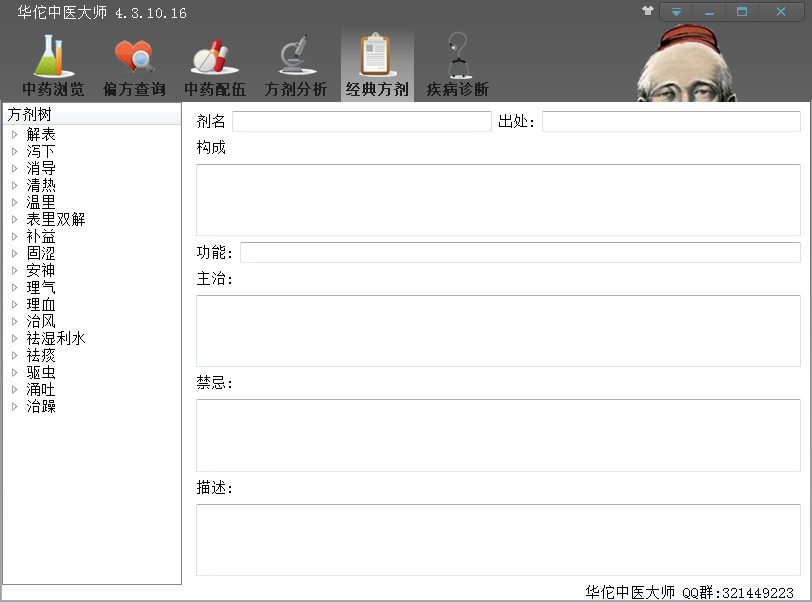Expand the 解表 tree node

click(15, 134)
